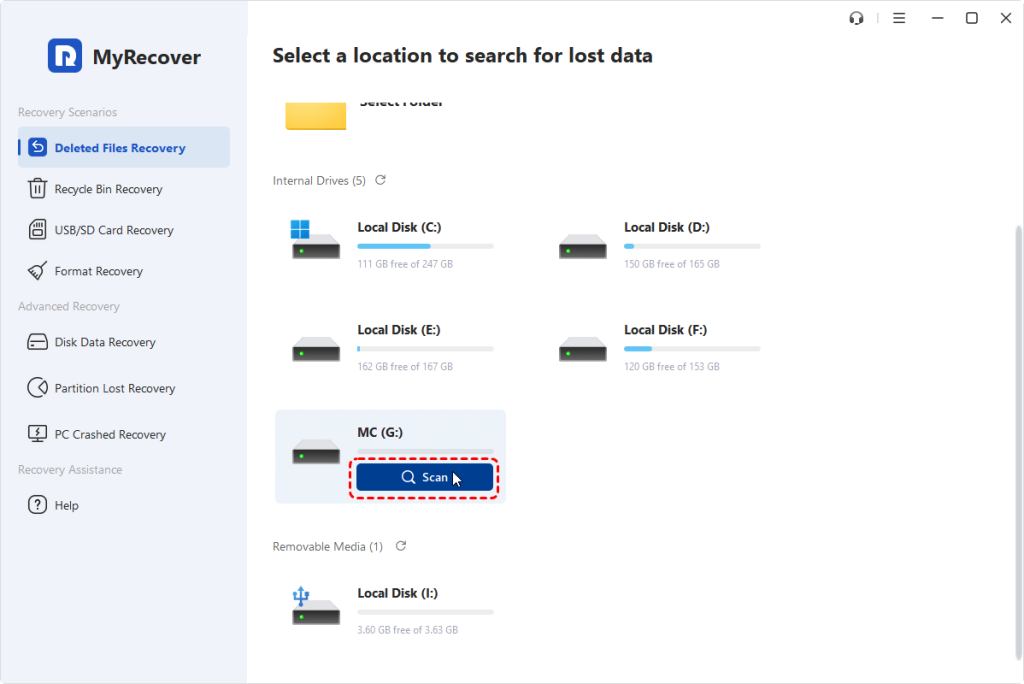Open Deleted Files Recovery scenario
The height and width of the screenshot is (684, 1024).
(124, 148)
